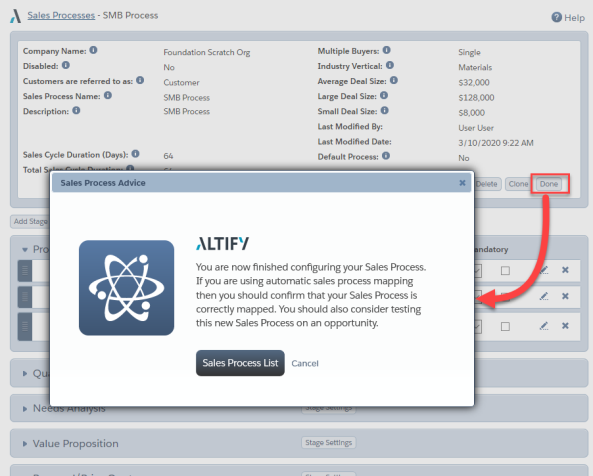Image resolution: width=593 pixels, height=476 pixels.
Task: Click the Altify logo in the page header
Action: [16, 16]
